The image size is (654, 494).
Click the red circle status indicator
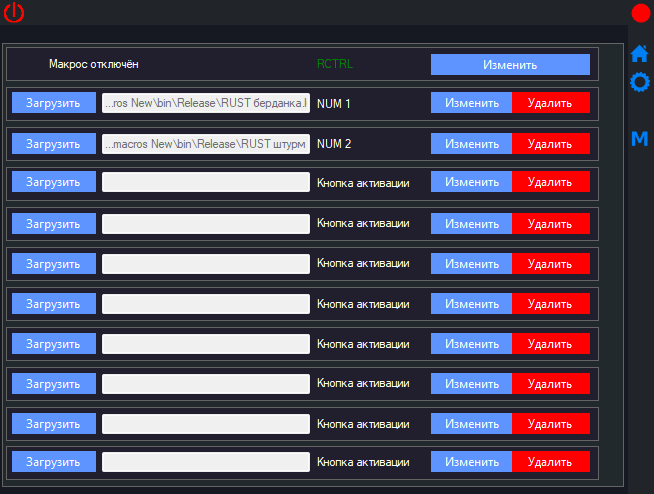click(x=641, y=13)
